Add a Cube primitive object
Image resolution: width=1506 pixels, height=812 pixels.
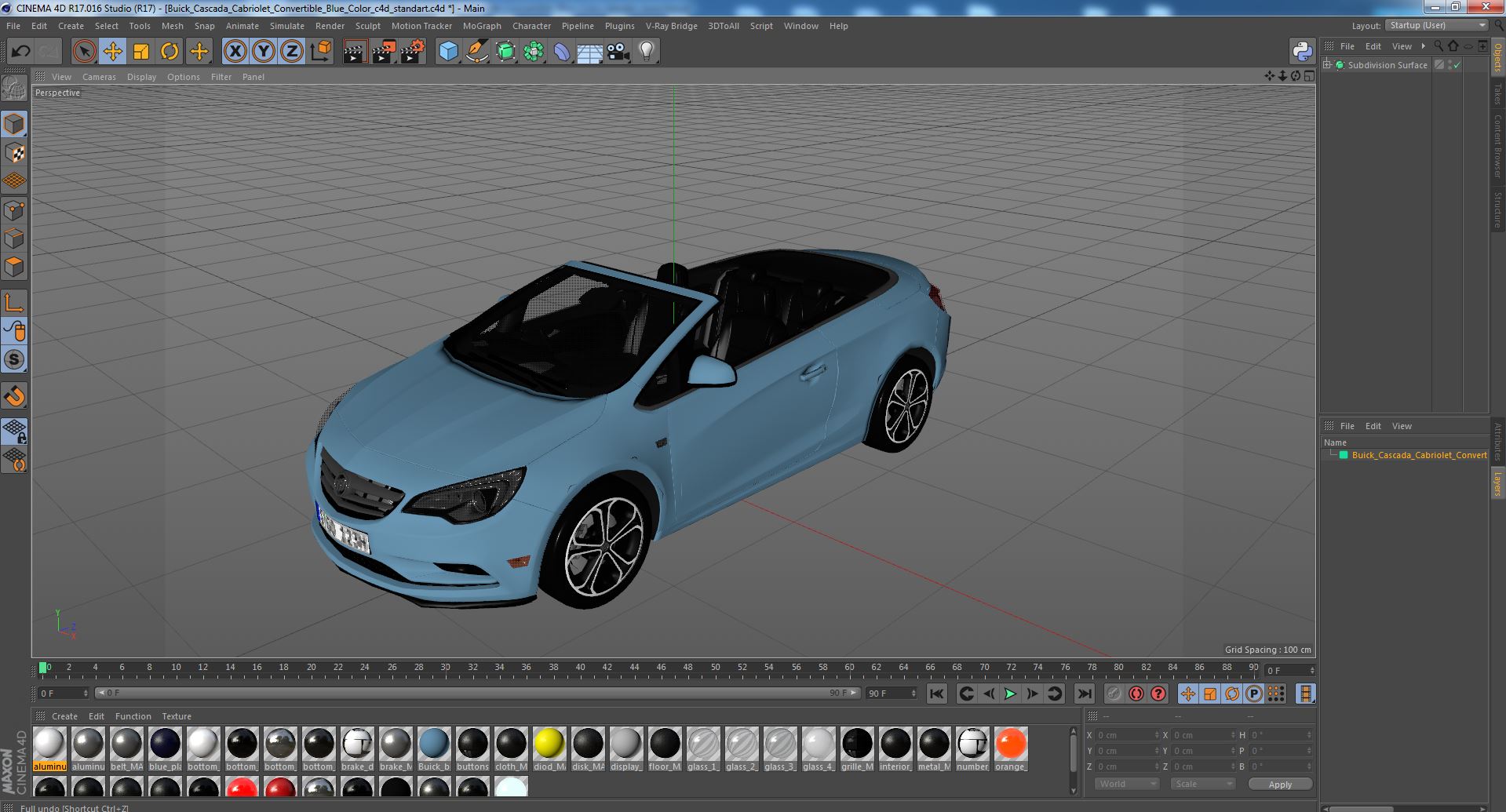click(x=448, y=52)
